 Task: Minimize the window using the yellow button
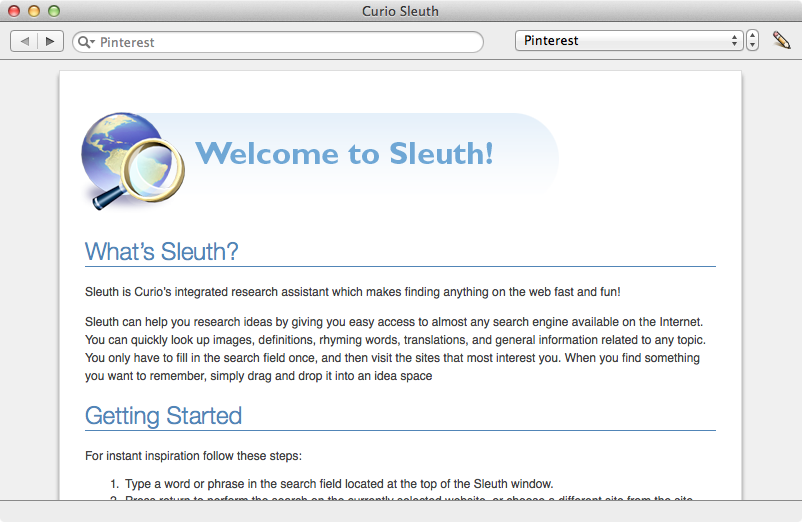(x=34, y=11)
